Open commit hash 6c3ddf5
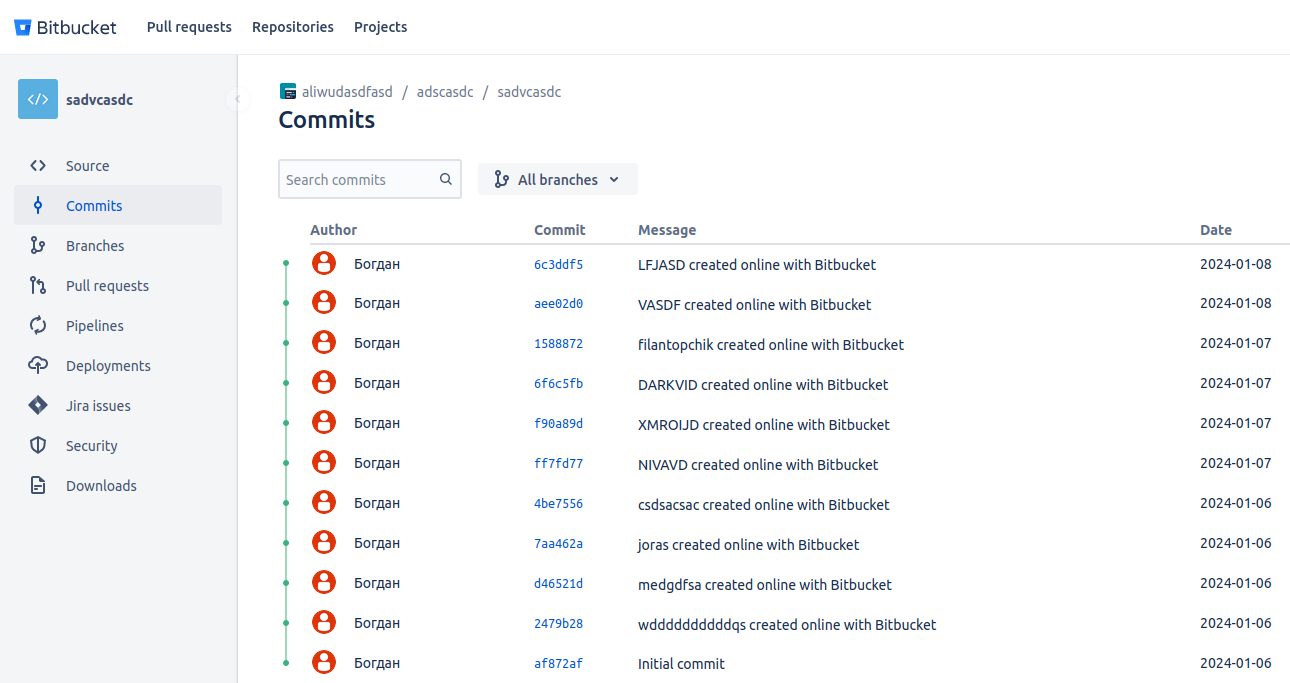The width and height of the screenshot is (1290, 683). (558, 265)
